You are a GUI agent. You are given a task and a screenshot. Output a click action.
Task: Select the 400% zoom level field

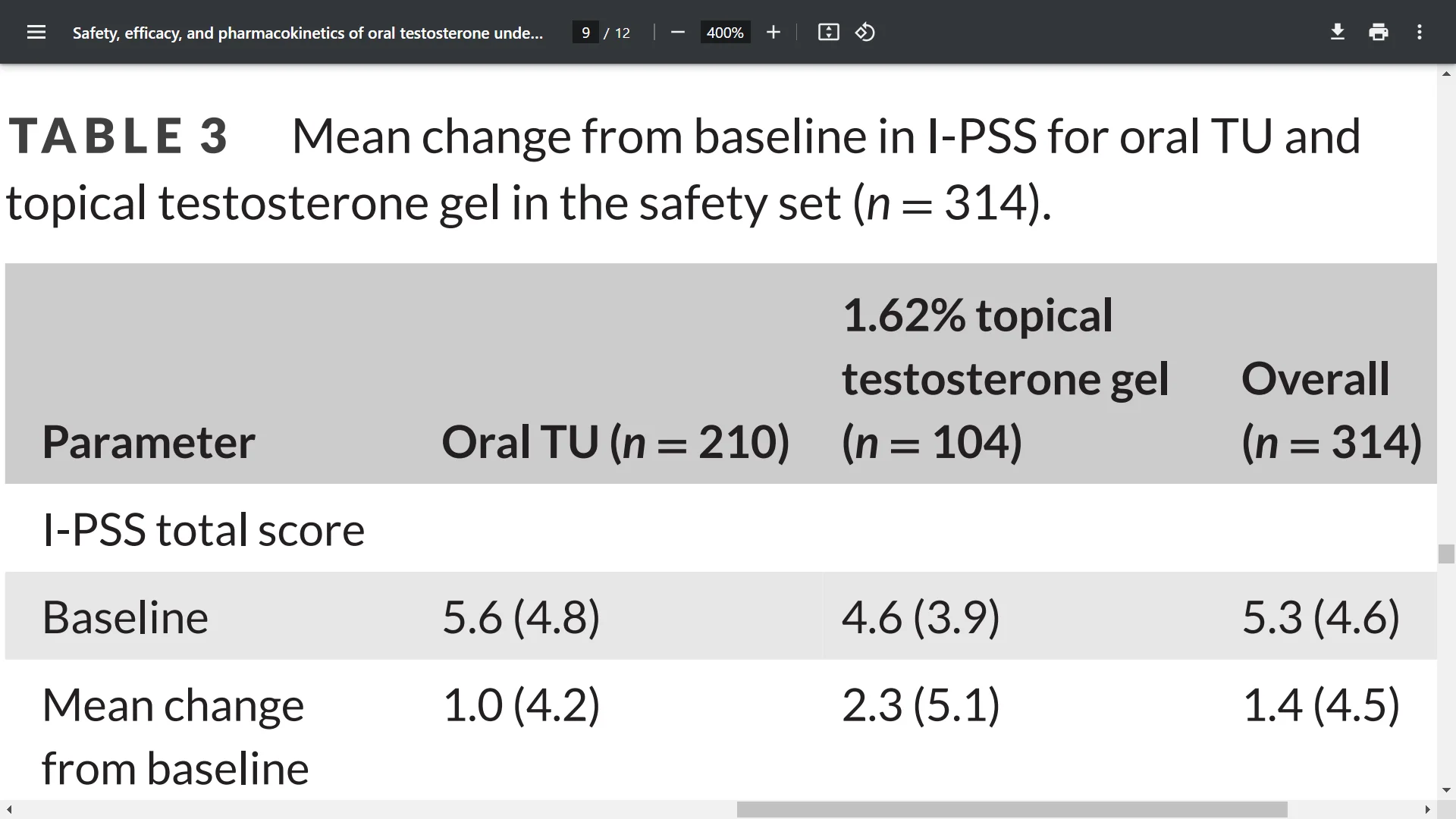click(725, 33)
